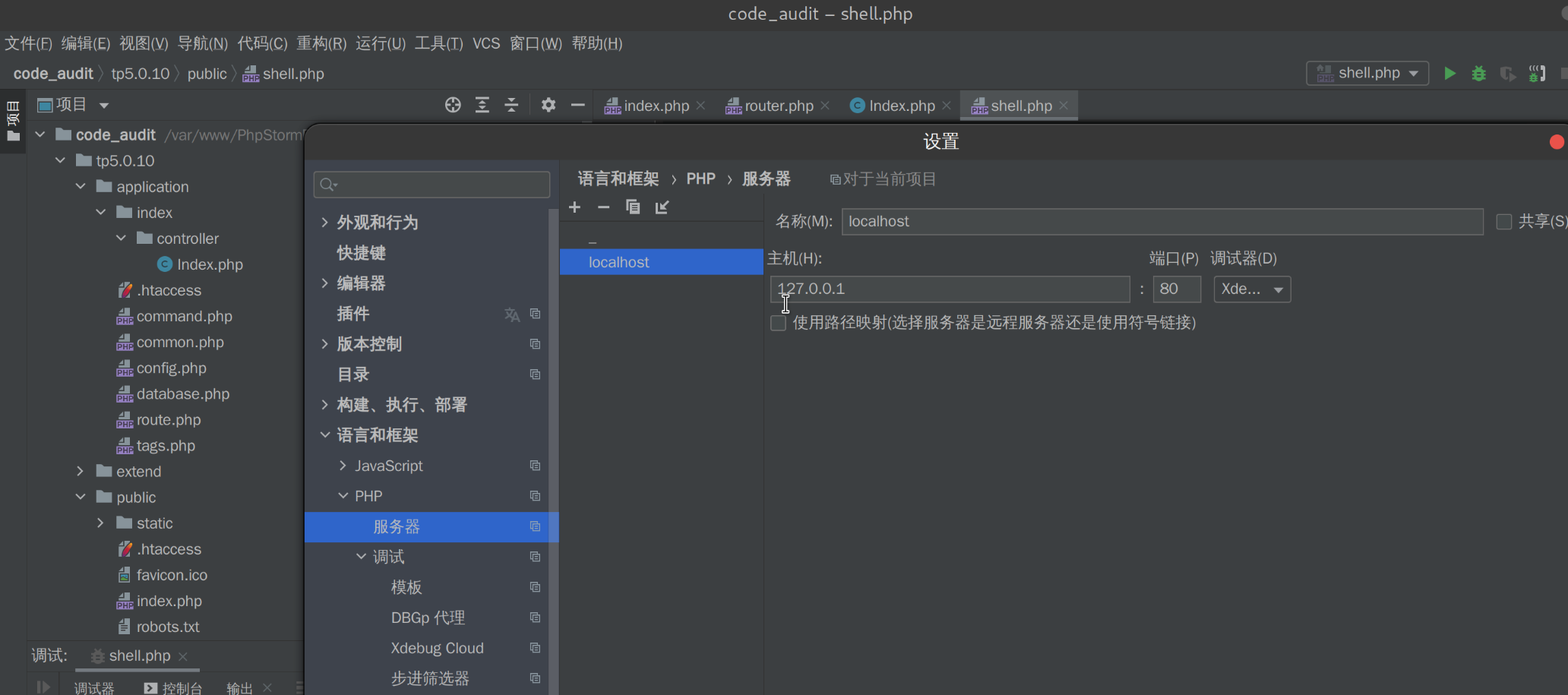Click the public breadcrumb in navigation bar
The height and width of the screenshot is (695, 1568).
coord(207,74)
